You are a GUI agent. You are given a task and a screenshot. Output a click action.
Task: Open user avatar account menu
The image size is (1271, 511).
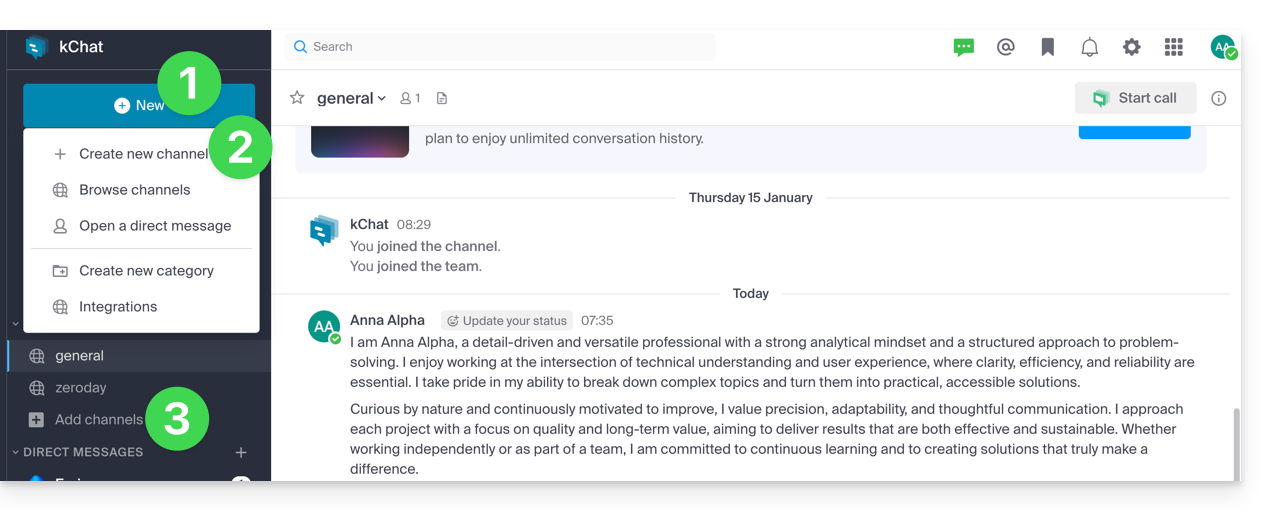click(1223, 47)
